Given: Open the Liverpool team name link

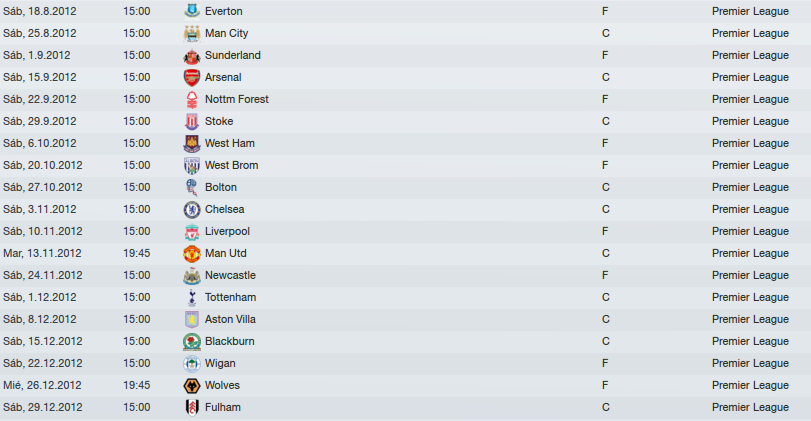Looking at the screenshot, I should pos(227,231).
